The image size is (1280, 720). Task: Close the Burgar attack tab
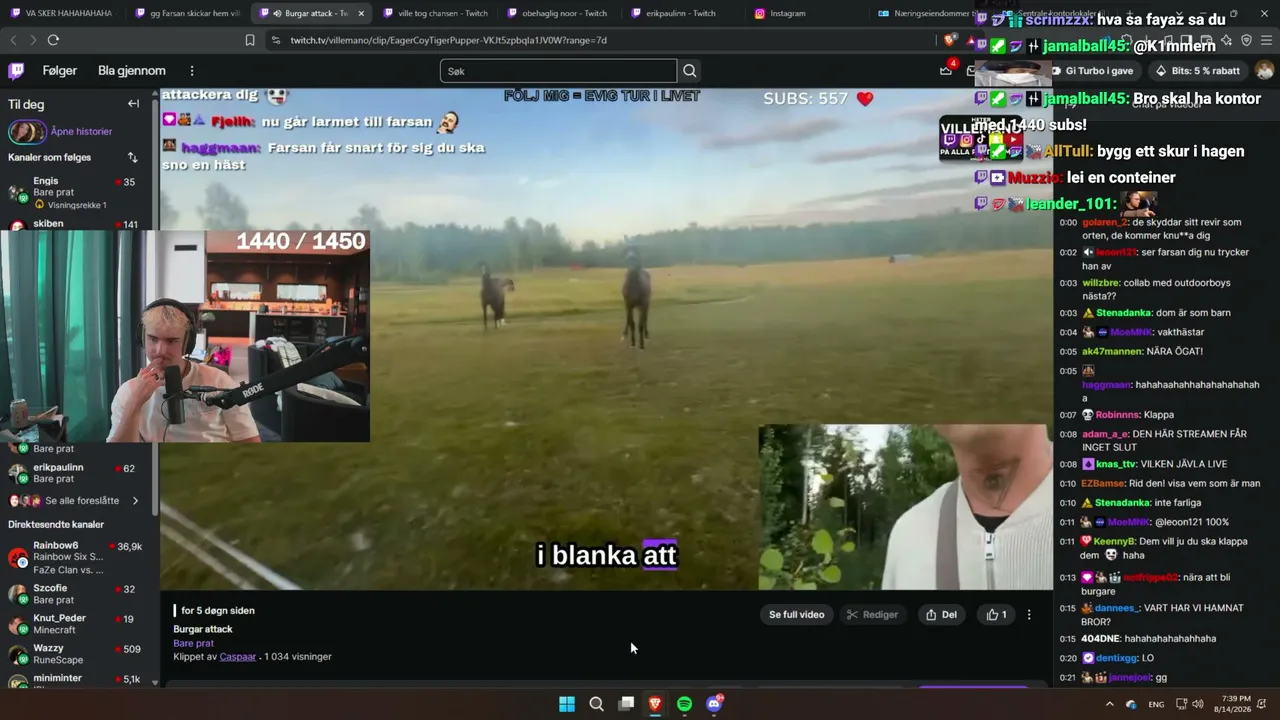(x=361, y=13)
